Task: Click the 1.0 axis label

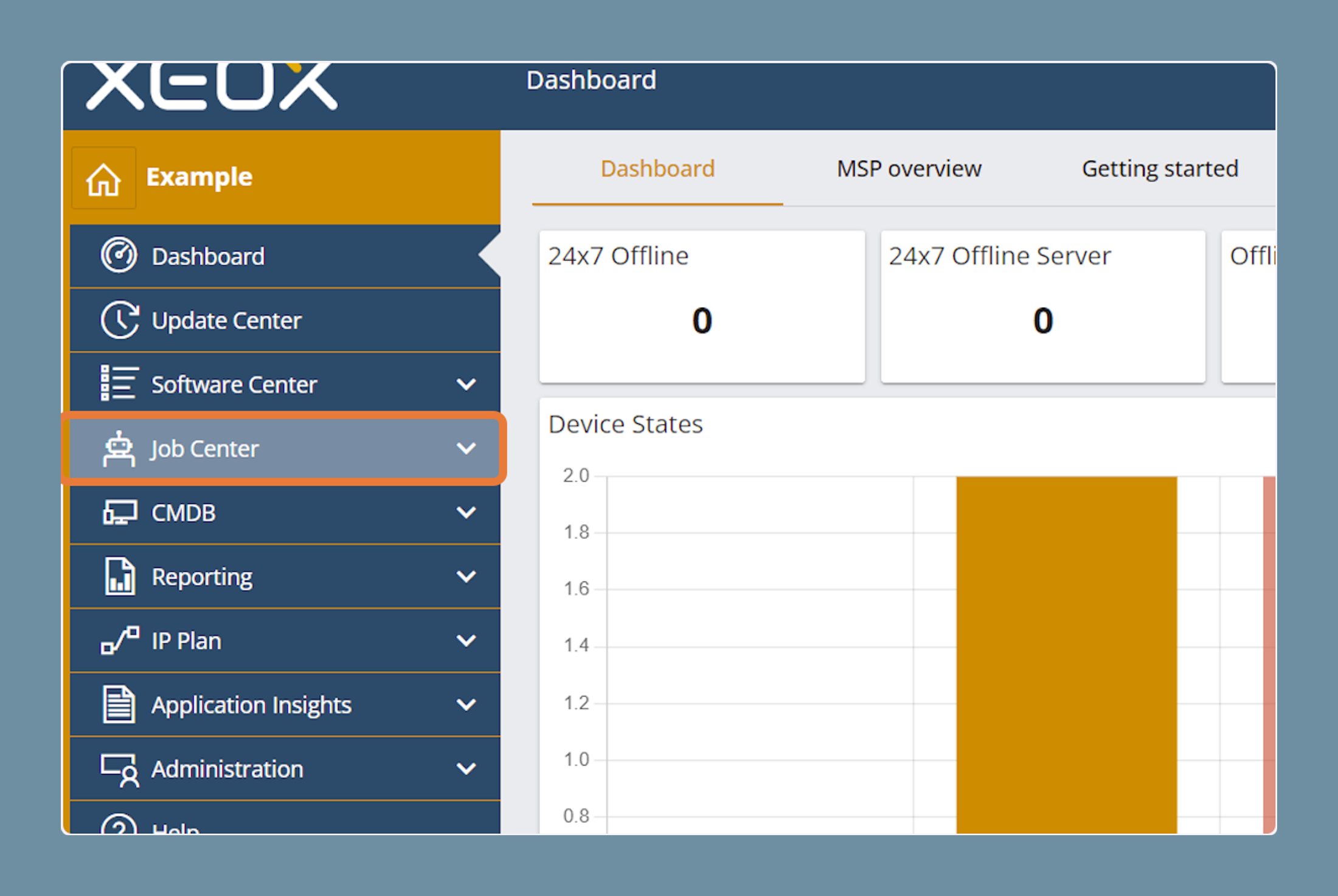Action: (576, 759)
